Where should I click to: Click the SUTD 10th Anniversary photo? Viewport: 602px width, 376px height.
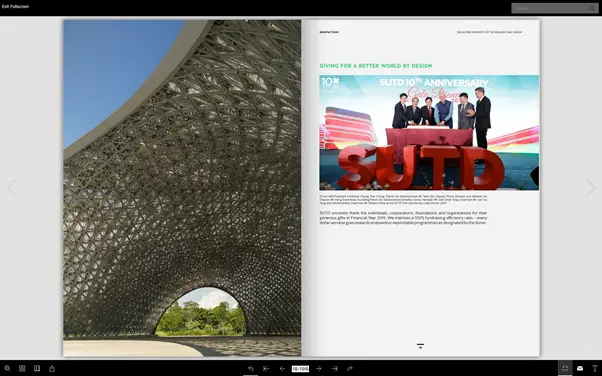[429, 133]
